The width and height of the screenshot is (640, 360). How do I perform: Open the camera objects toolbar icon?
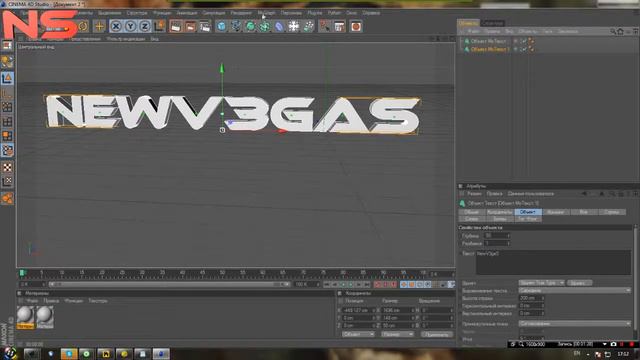(x=324, y=27)
